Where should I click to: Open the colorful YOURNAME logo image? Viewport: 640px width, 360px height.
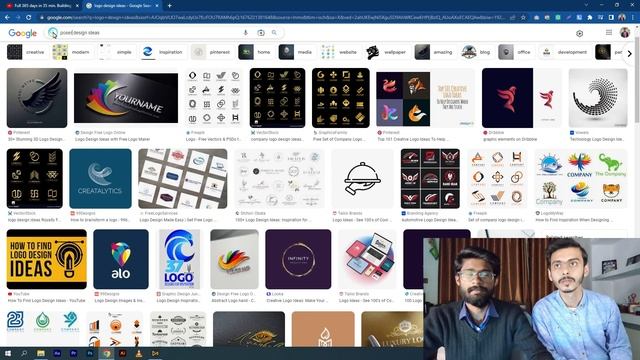pyautogui.click(x=126, y=98)
